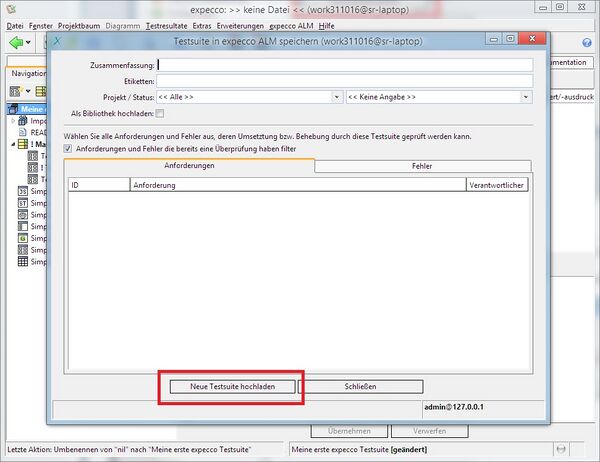600x462 pixels.
Task: Switch to the Anforderungen tab
Action: coord(188,166)
